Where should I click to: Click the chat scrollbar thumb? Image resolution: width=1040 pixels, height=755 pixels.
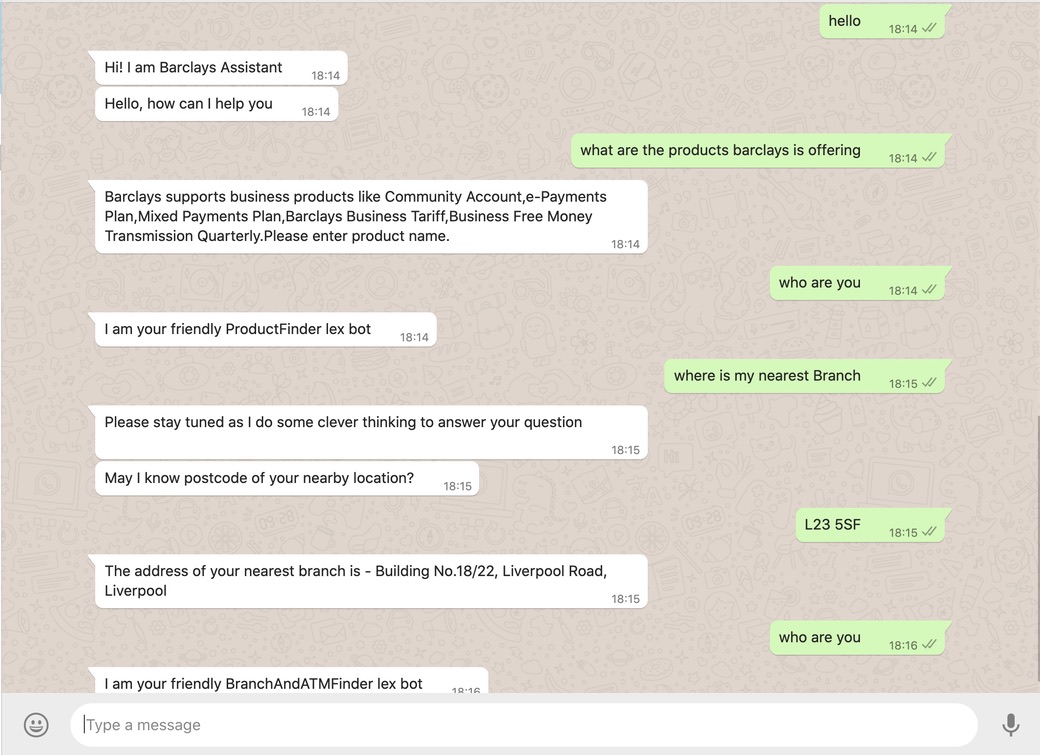[x=1037, y=548]
